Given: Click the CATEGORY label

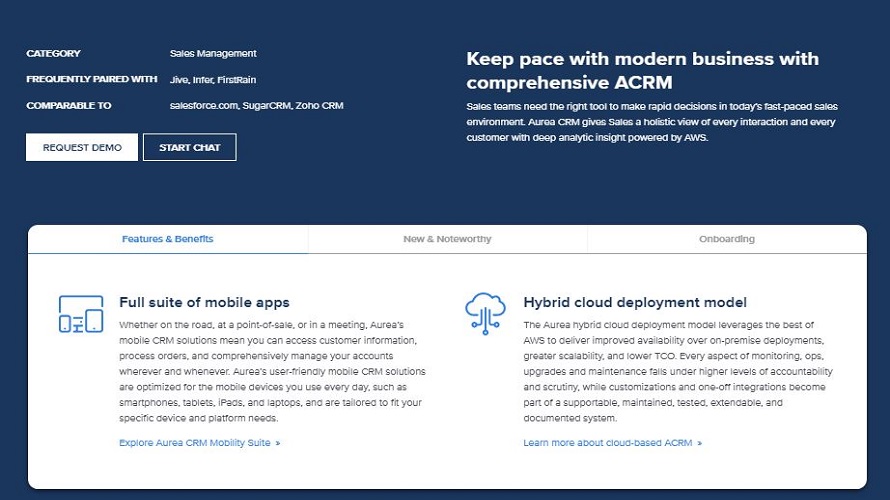Looking at the screenshot, I should (53, 53).
